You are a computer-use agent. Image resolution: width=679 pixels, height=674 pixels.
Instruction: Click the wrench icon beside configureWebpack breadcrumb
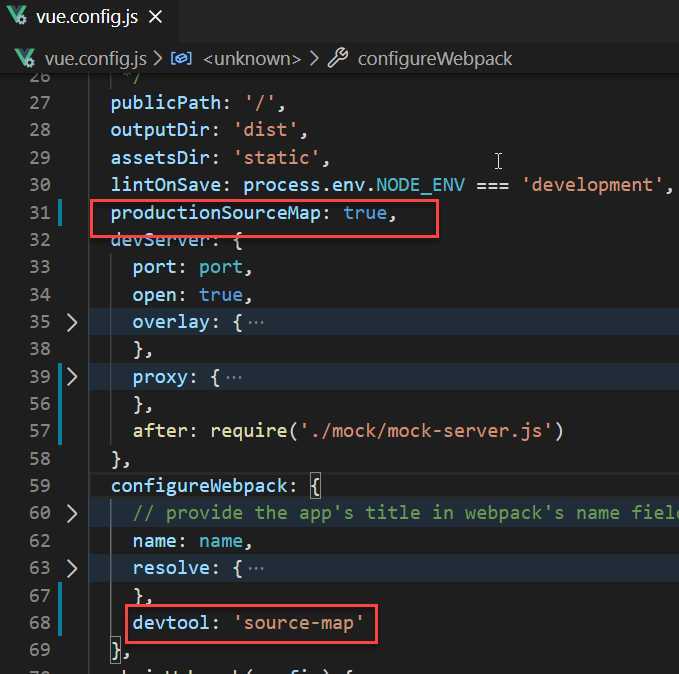pyautogui.click(x=338, y=58)
